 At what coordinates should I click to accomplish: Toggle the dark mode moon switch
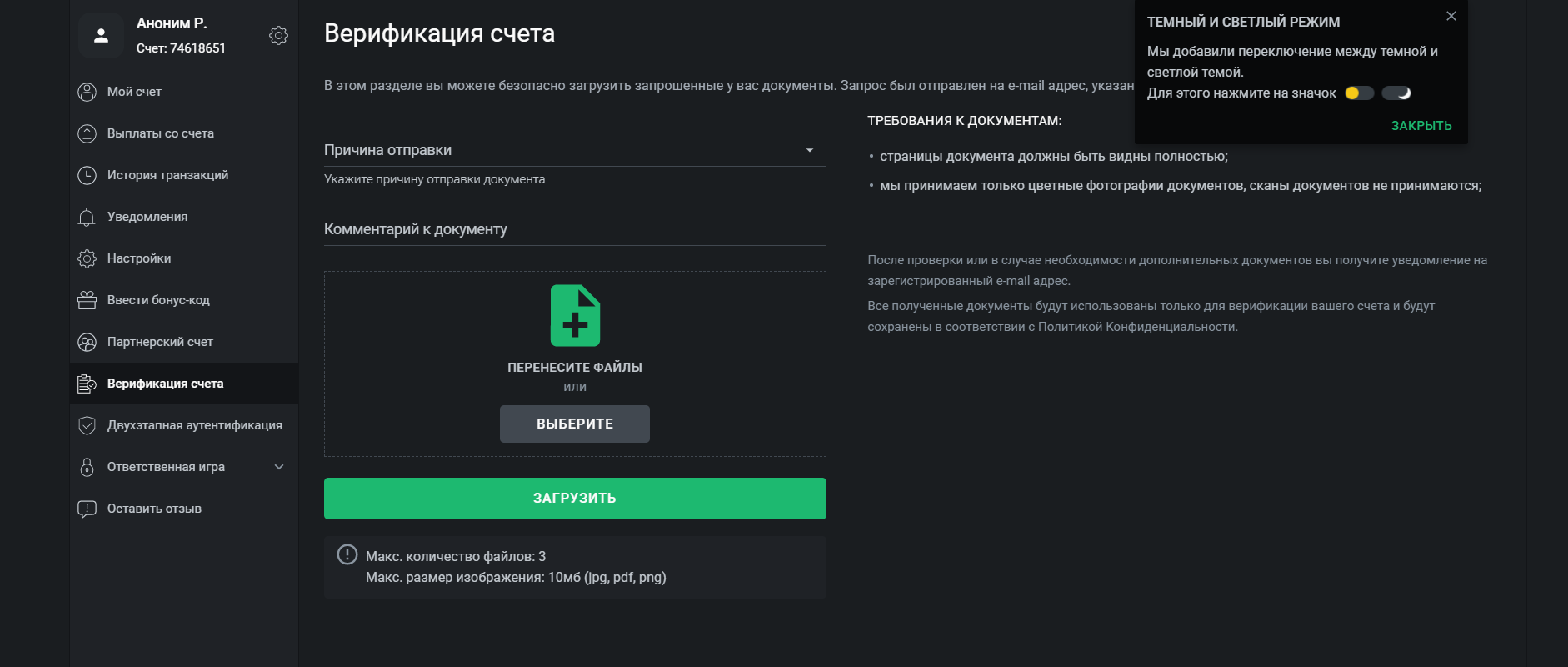point(1396,93)
